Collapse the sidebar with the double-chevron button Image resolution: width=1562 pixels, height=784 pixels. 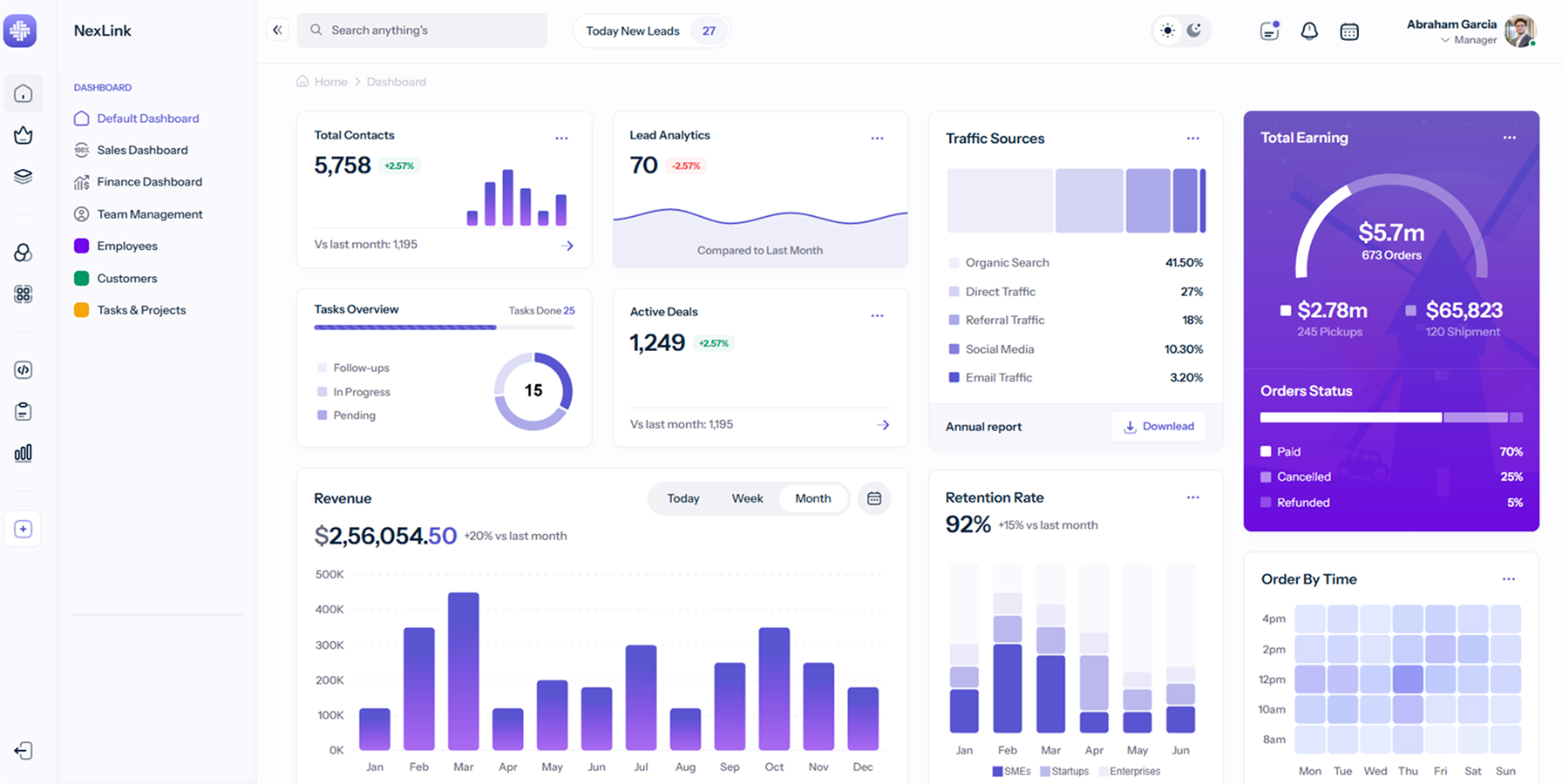pos(277,30)
